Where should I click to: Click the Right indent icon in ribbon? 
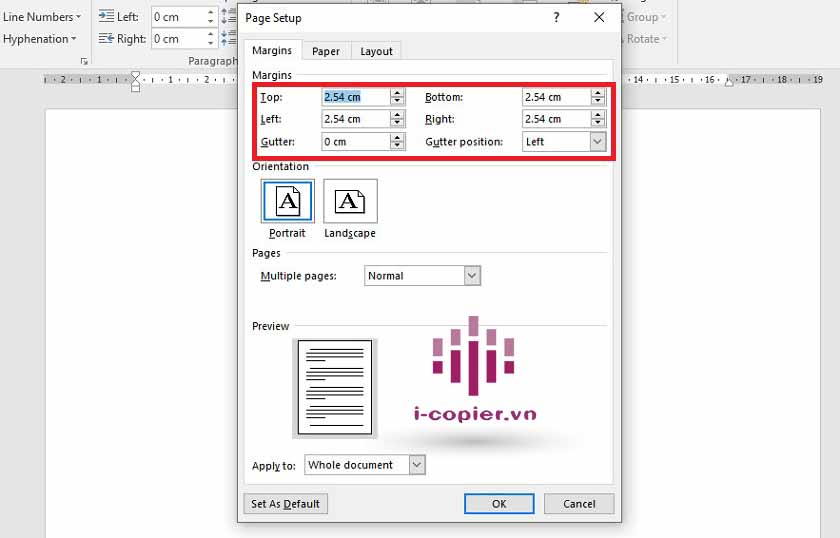[x=107, y=39]
